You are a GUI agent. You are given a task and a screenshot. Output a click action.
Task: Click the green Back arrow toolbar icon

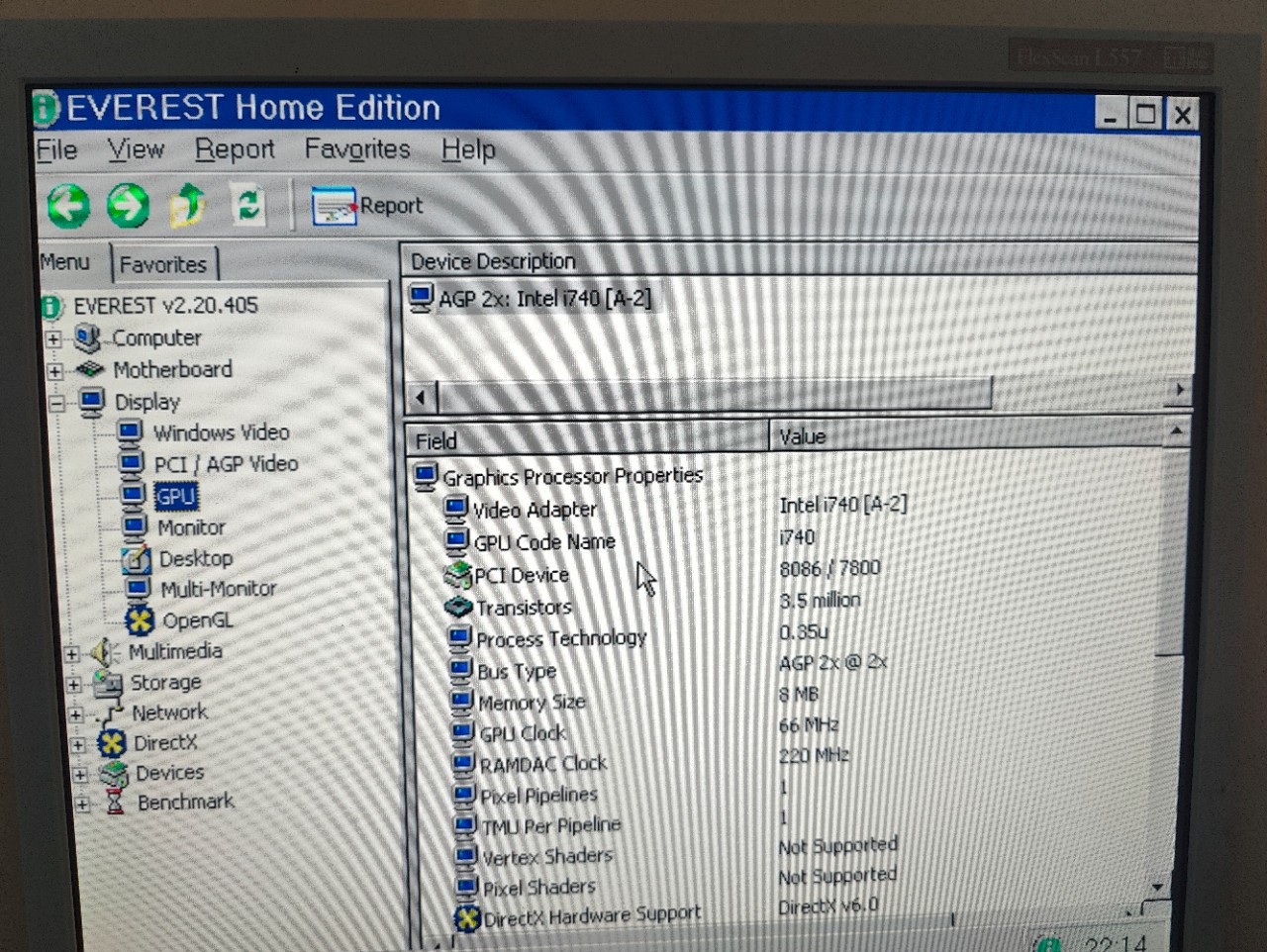coord(68,205)
